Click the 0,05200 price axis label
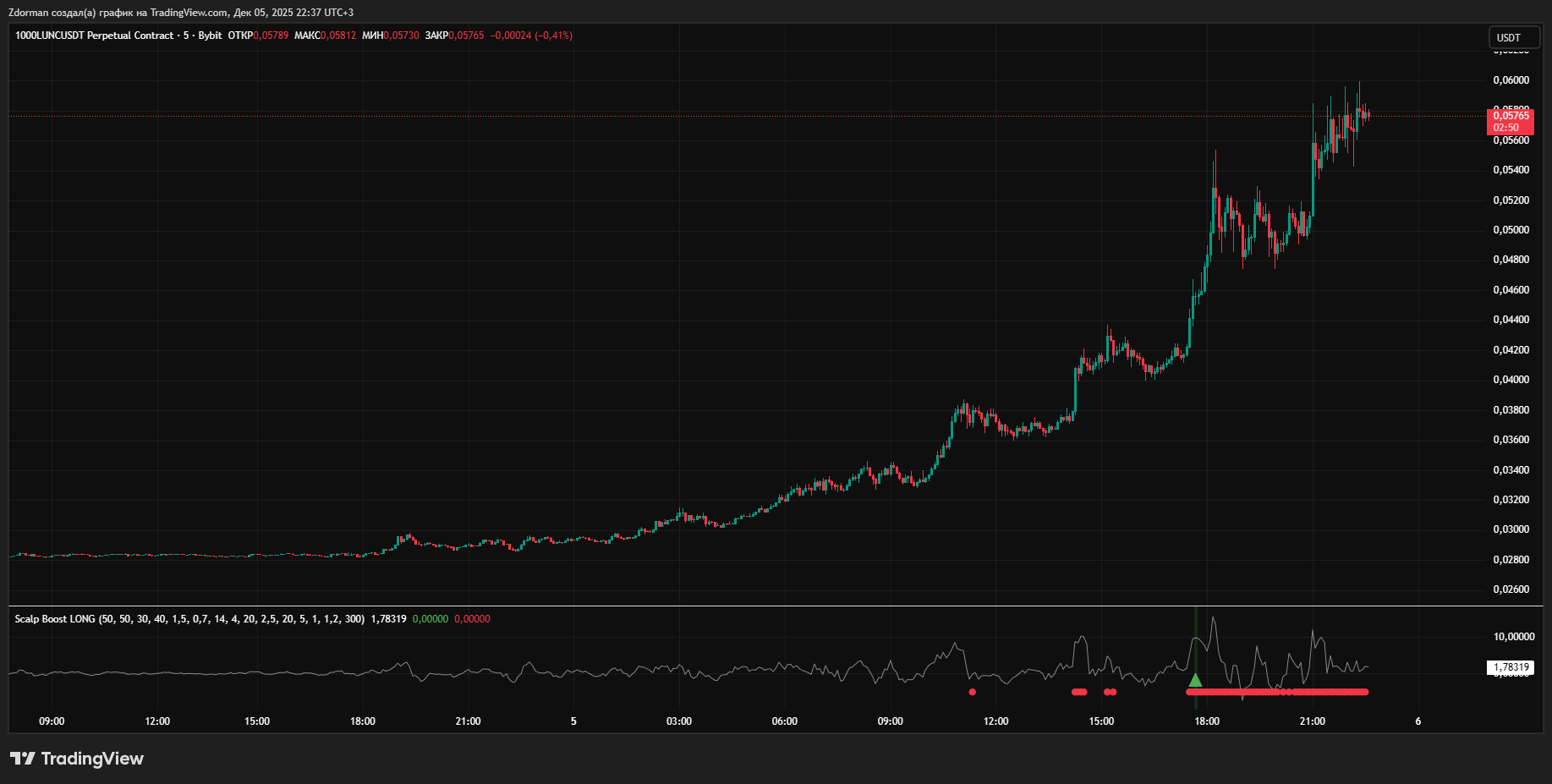The image size is (1552, 784). pyautogui.click(x=1511, y=200)
